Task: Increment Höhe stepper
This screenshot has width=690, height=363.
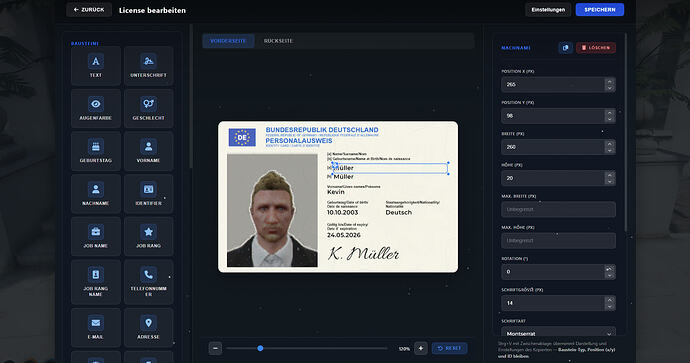Action: click(x=609, y=175)
